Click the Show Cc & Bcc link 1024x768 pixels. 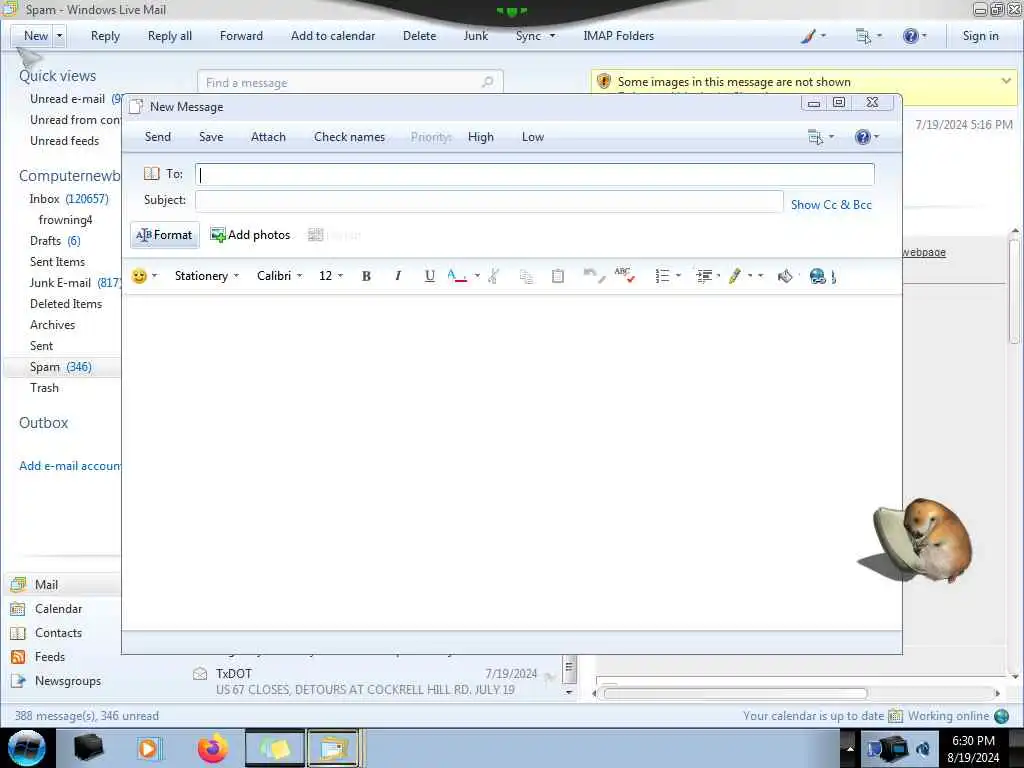tap(831, 205)
